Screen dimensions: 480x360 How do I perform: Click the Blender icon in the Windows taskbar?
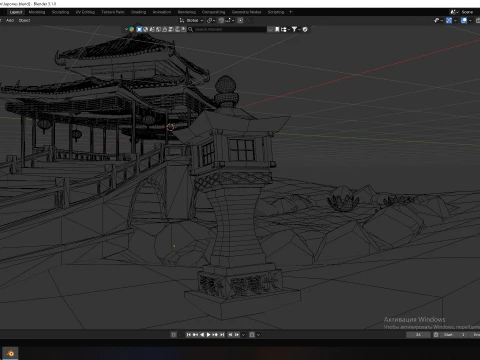tap(10, 353)
